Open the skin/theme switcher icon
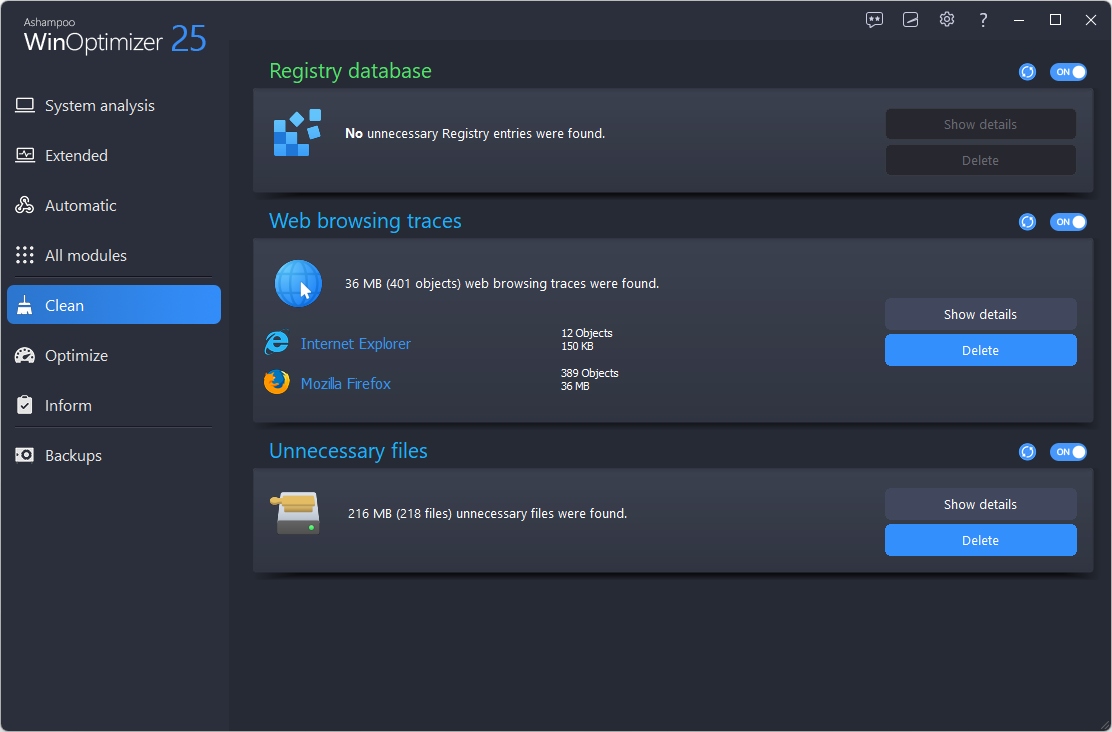Viewport: 1112px width, 732px height. (x=910, y=20)
